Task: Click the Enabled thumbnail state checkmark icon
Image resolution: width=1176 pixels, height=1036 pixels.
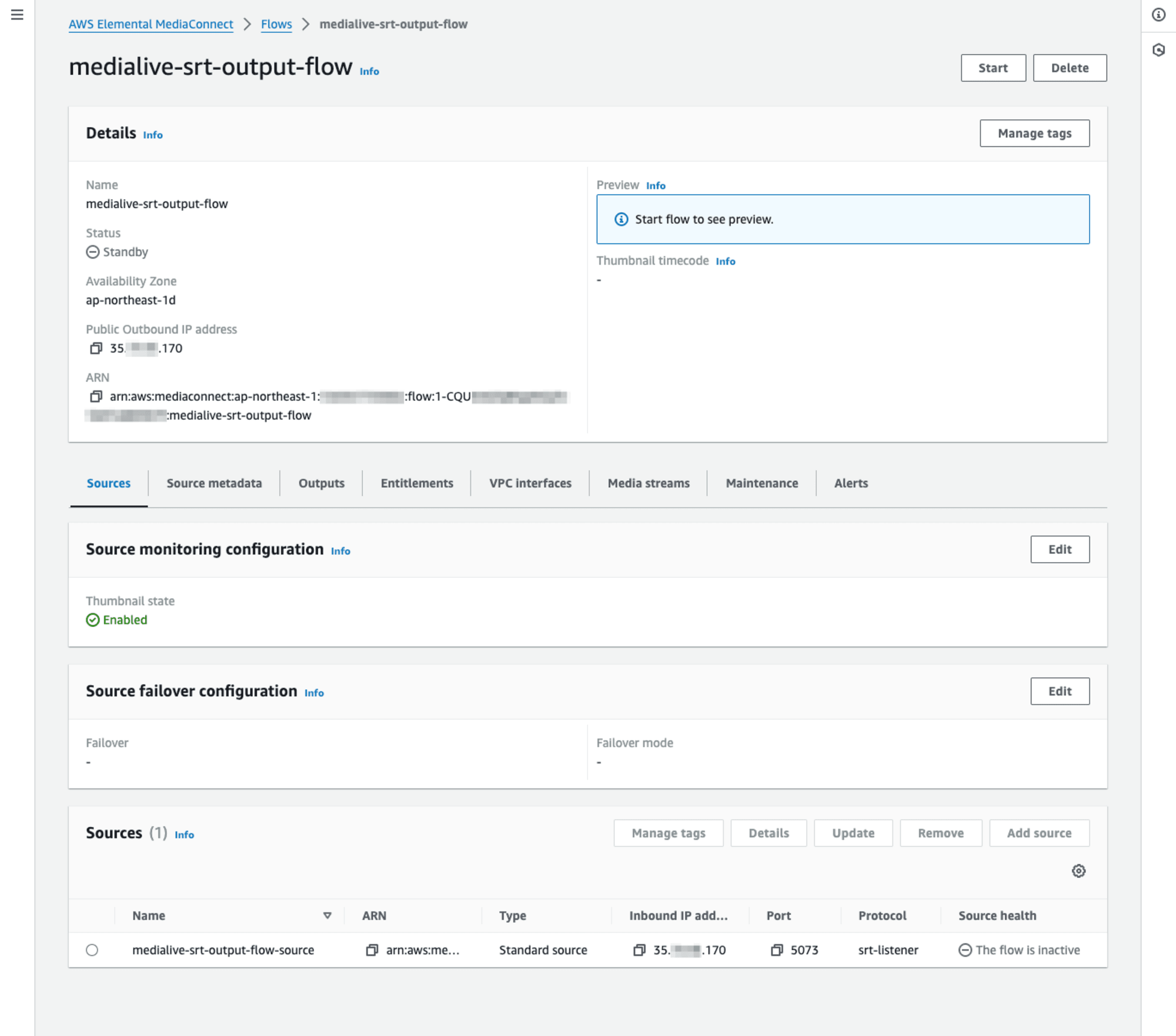Action: (x=93, y=620)
